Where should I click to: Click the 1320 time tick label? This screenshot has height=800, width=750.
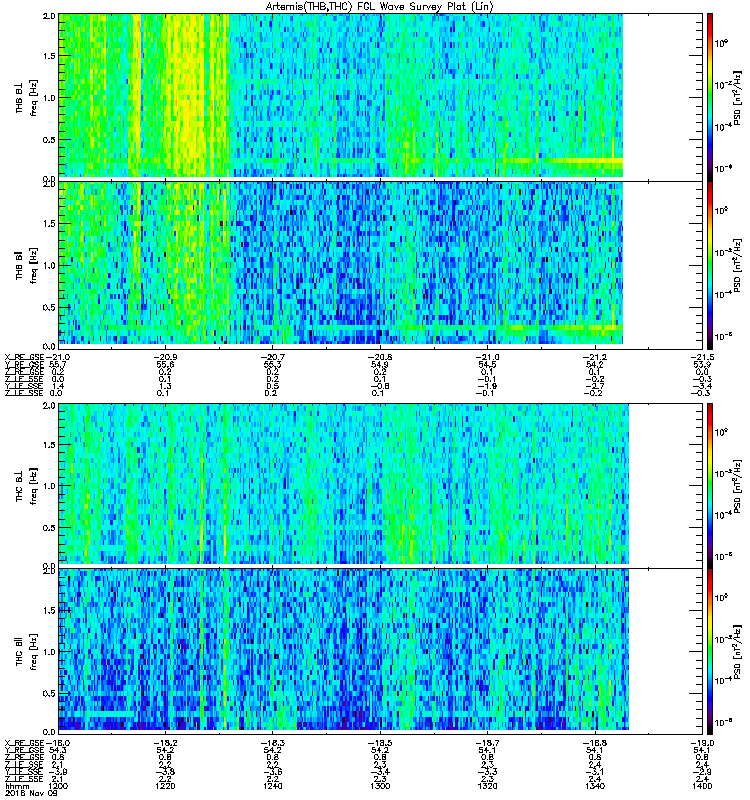(x=487, y=786)
